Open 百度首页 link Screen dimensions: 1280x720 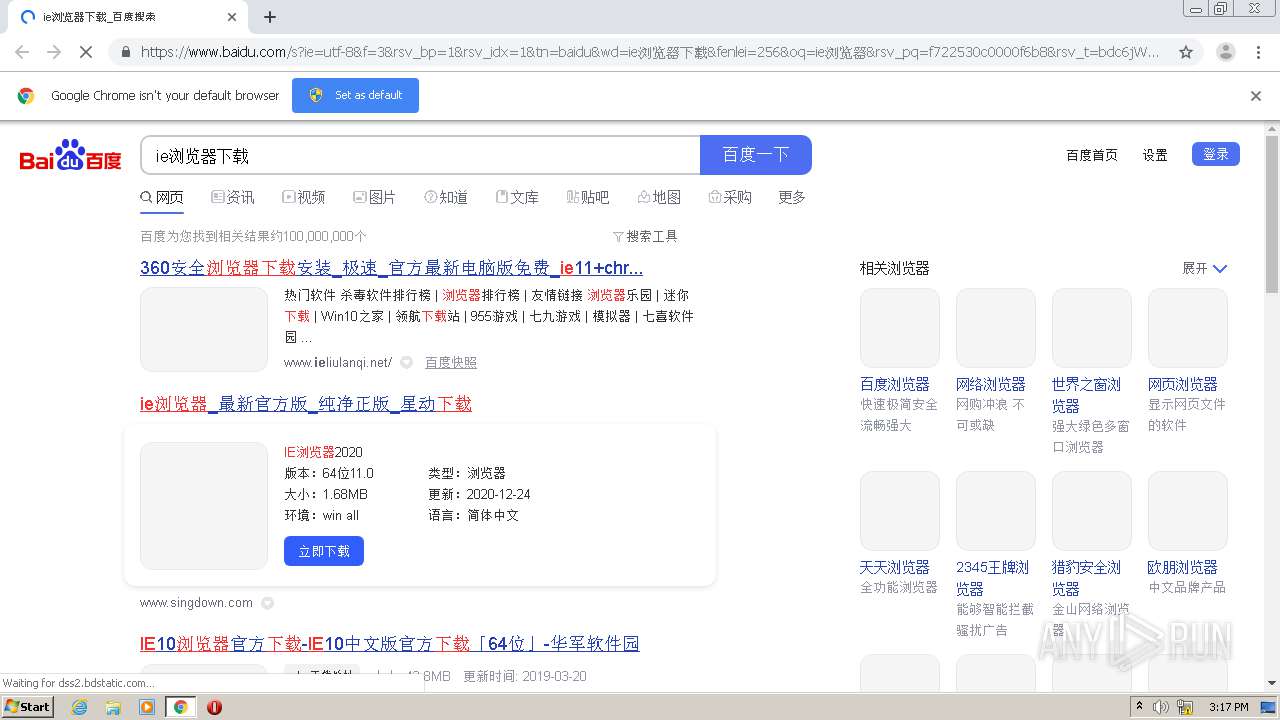[x=1092, y=155]
